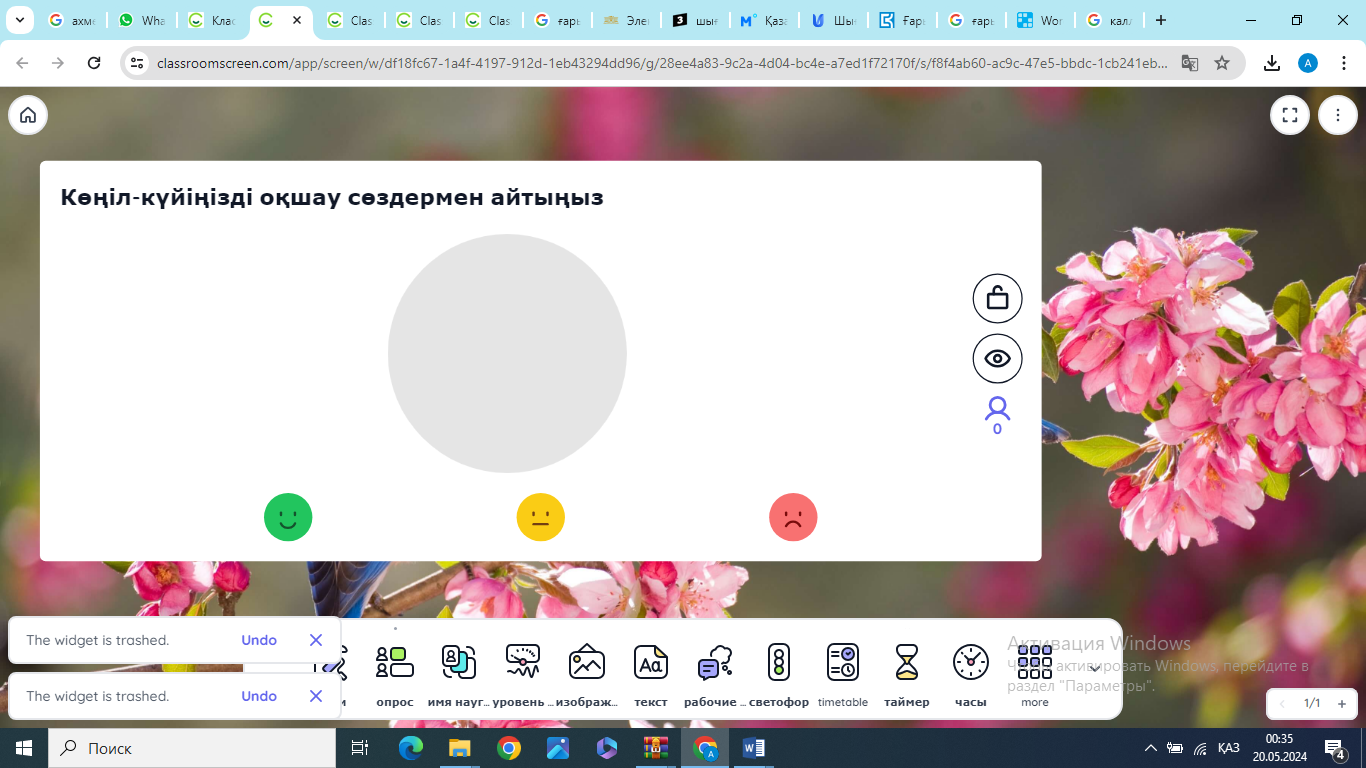Screen dimensions: 1366x768
Task: Dismiss the bottom trashed widget notification
Action: click(316, 696)
